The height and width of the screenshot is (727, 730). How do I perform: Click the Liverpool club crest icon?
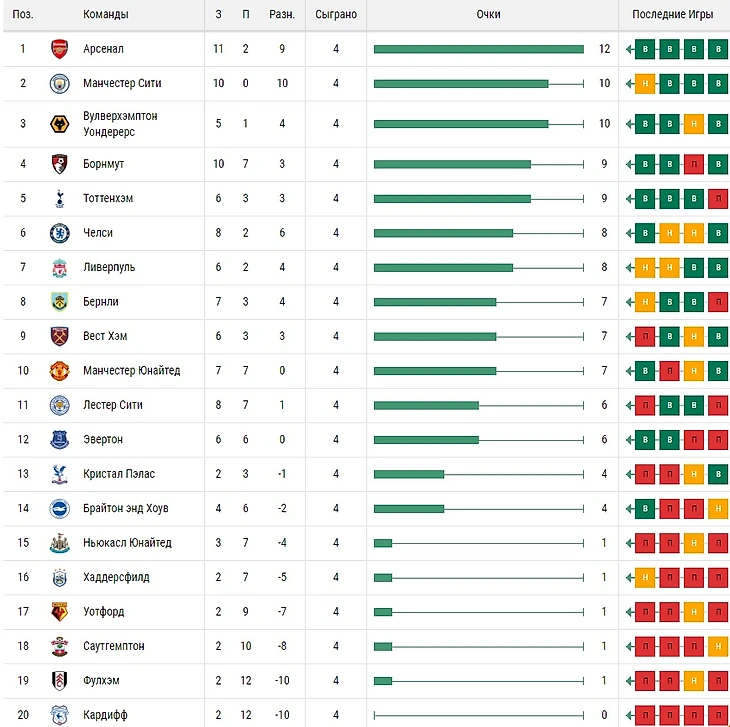pos(59,268)
